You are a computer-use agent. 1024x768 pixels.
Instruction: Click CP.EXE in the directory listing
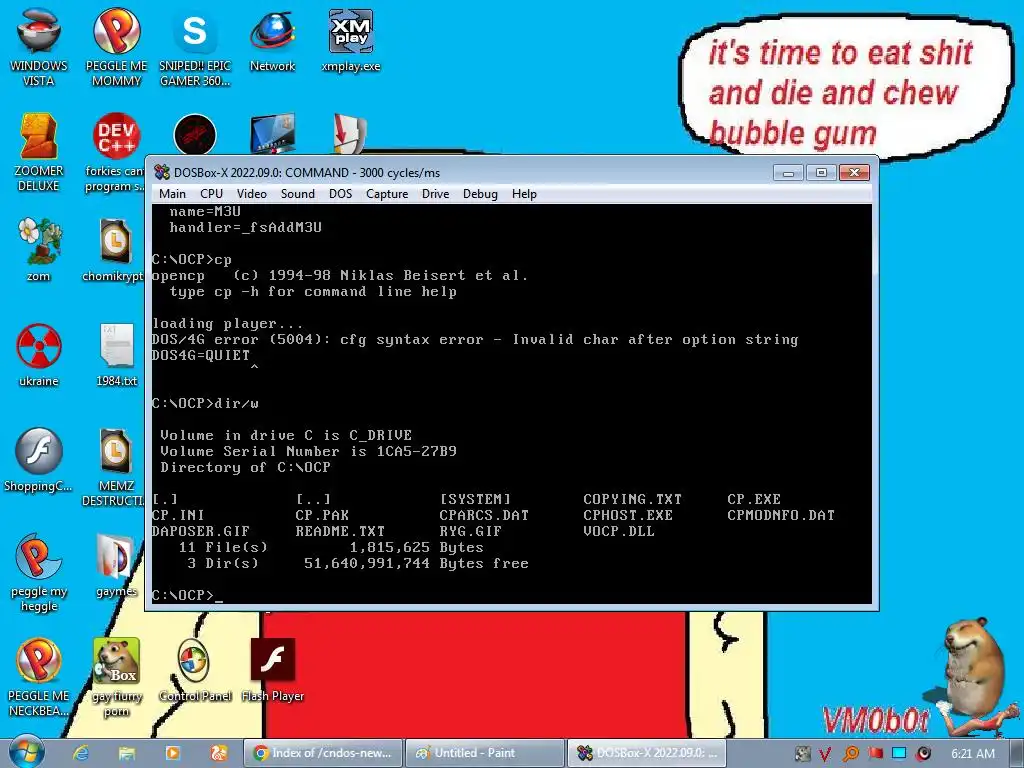pyautogui.click(x=754, y=500)
